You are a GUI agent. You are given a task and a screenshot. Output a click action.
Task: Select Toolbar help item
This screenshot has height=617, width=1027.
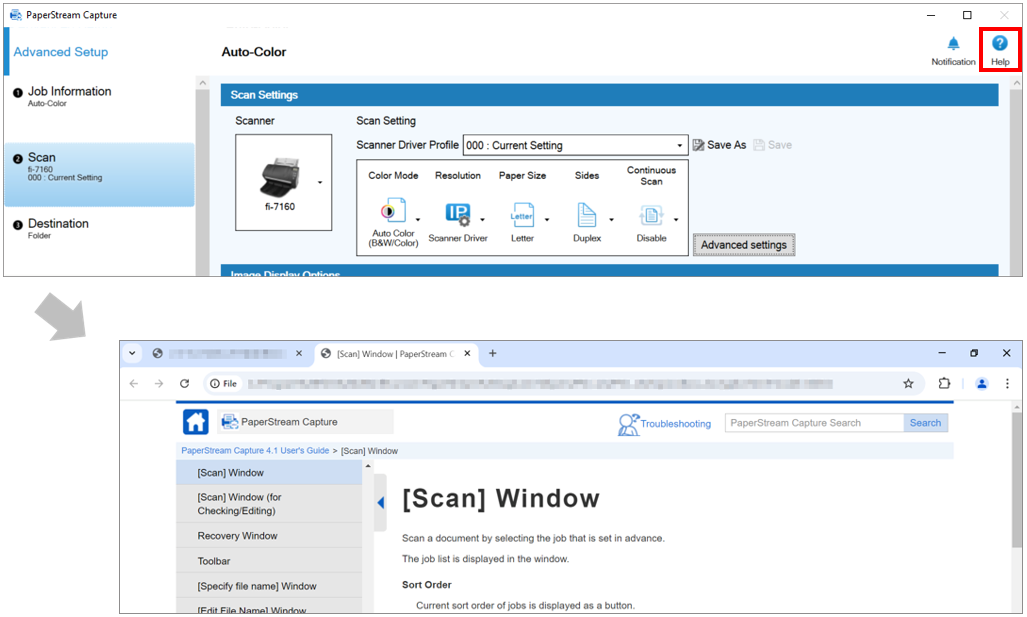pos(269,561)
